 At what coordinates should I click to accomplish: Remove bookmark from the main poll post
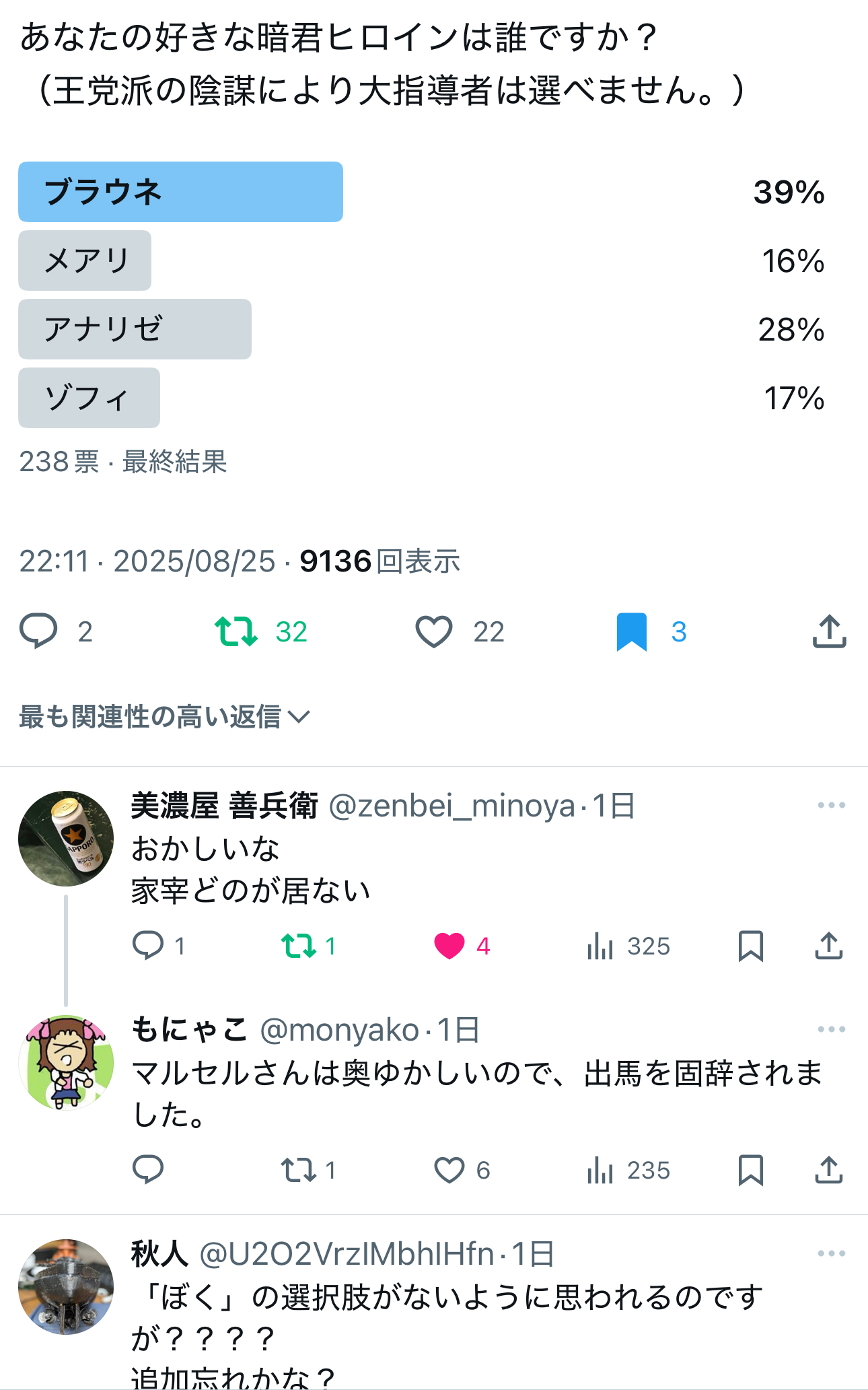632,631
